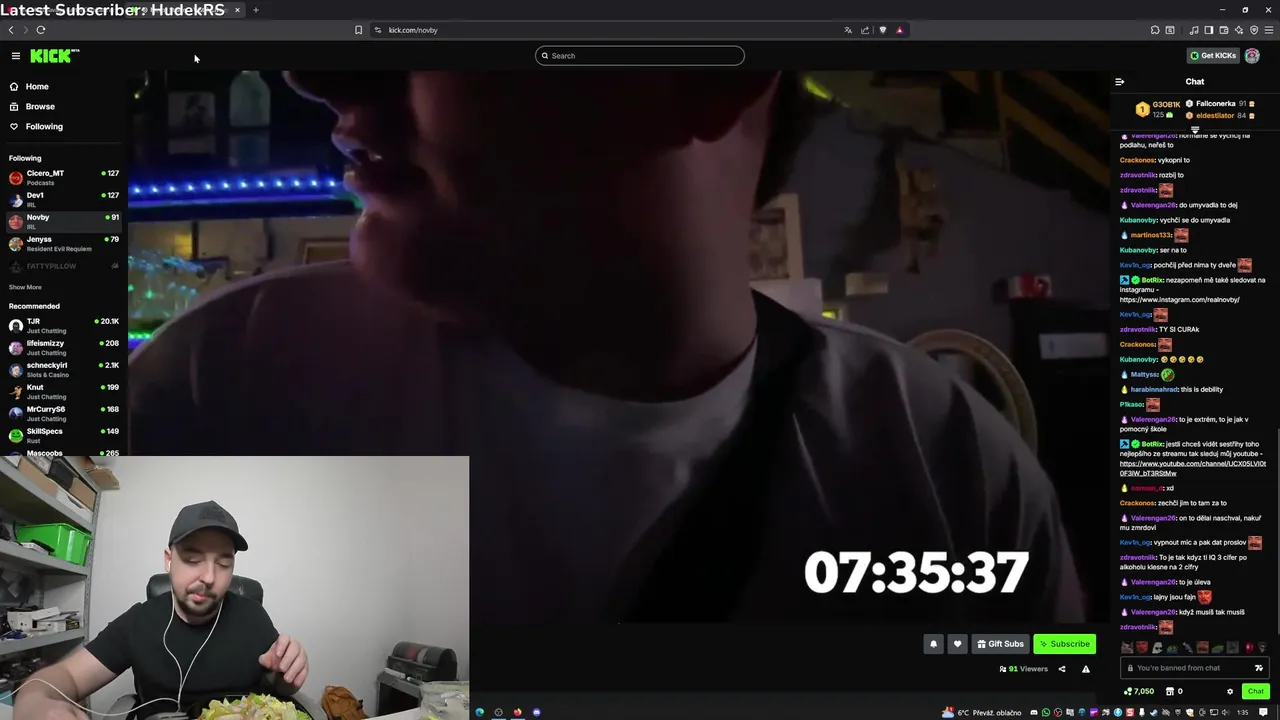Click the Brave Rewards triangle icon
The image size is (1280, 720).
[899, 30]
